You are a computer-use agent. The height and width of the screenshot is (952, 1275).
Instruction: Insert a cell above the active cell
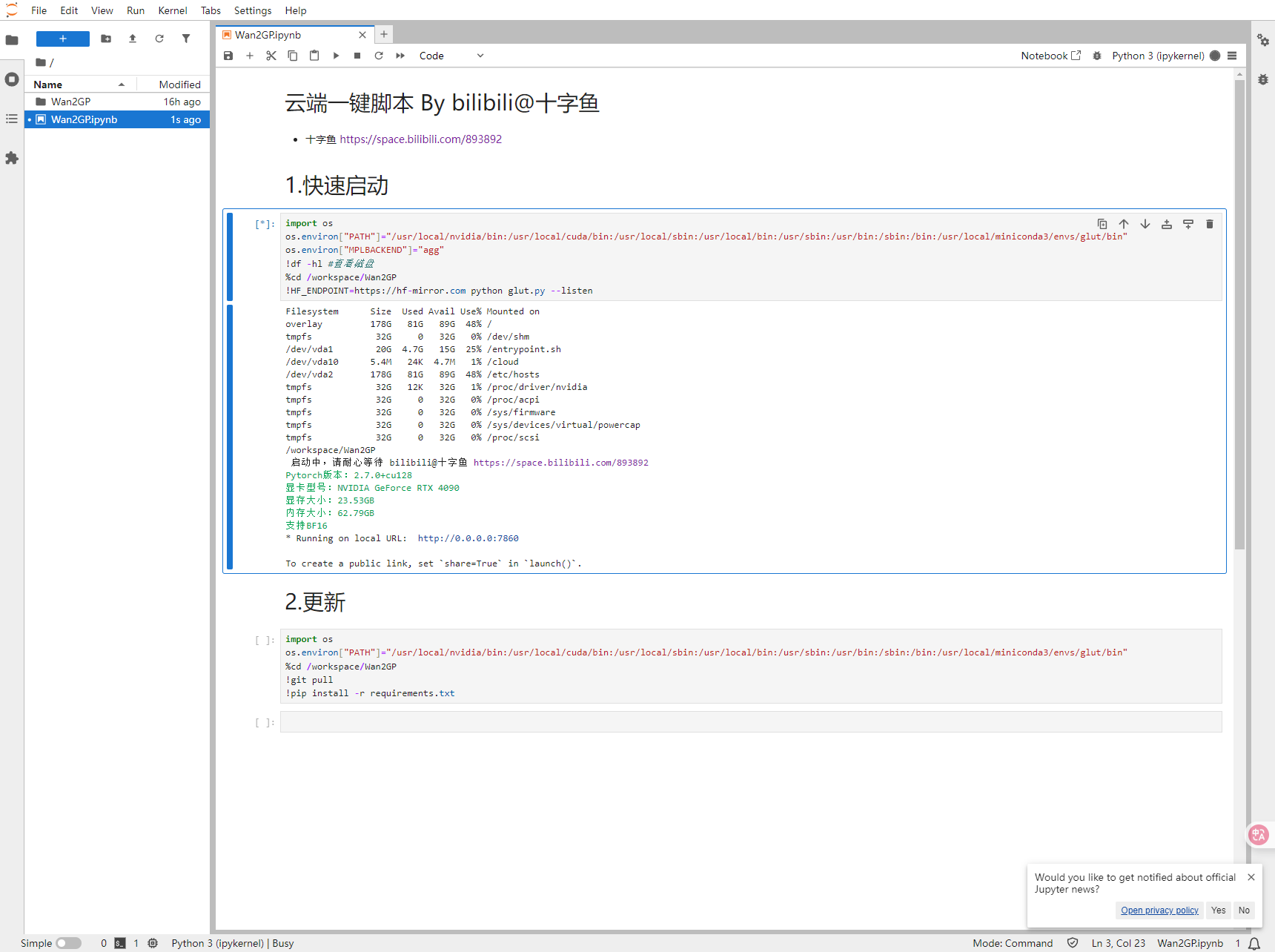(1167, 224)
